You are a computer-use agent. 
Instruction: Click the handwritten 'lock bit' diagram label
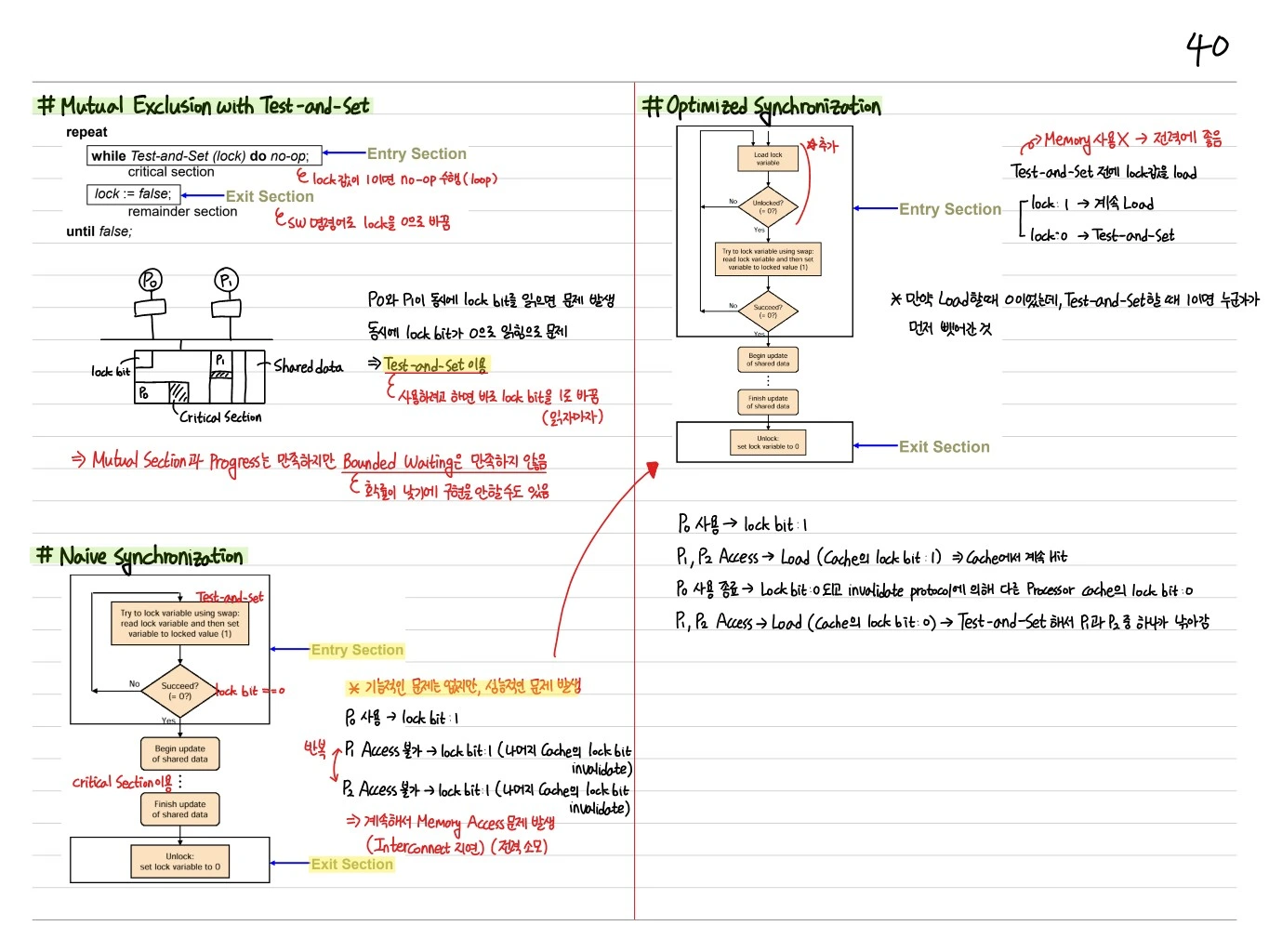point(111,371)
